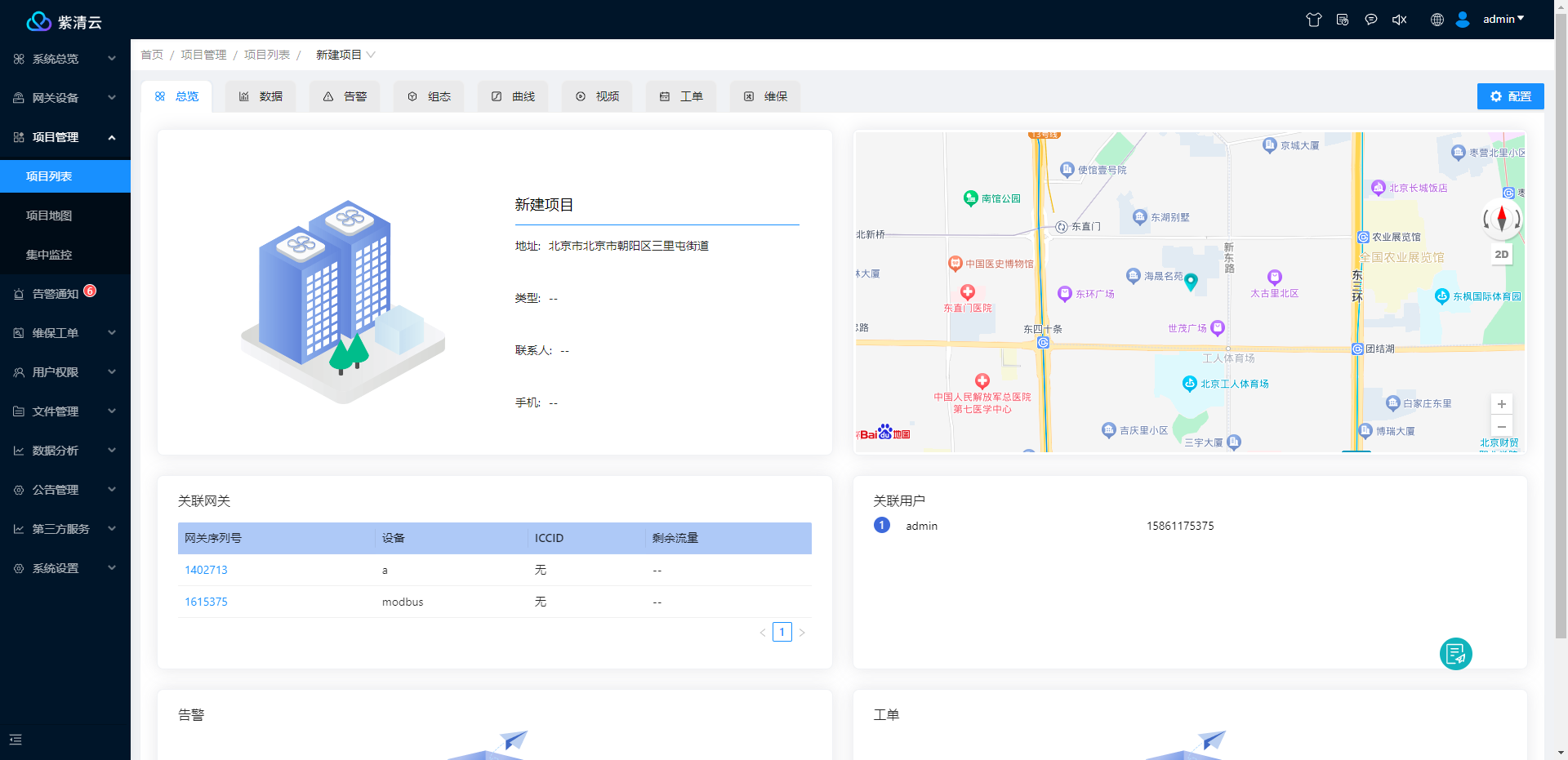Expand the 公告管理 sidebar menu
Image resolution: width=1568 pixels, height=760 pixels.
[65, 490]
